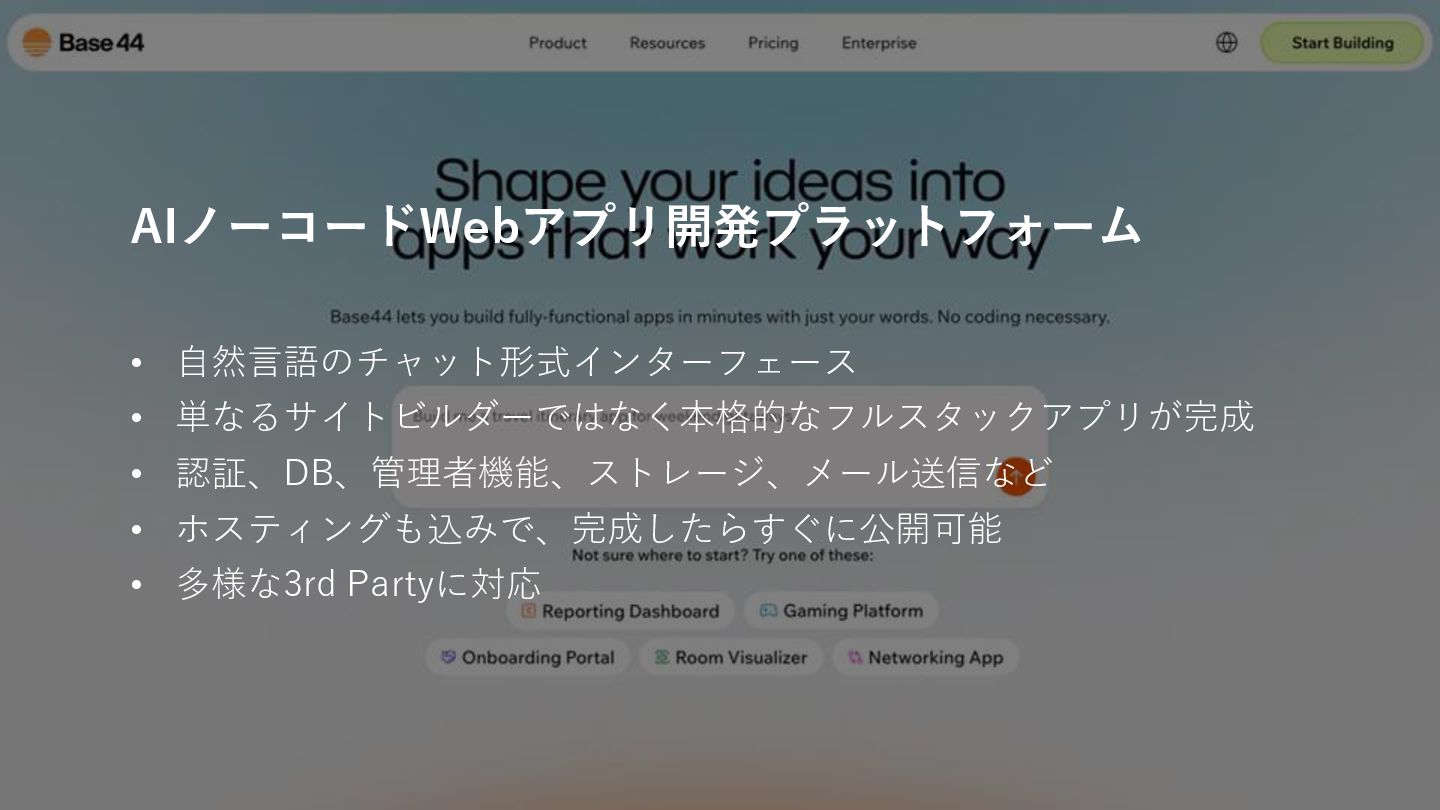Go to the Pricing page
The height and width of the screenshot is (810, 1440).
pos(773,43)
